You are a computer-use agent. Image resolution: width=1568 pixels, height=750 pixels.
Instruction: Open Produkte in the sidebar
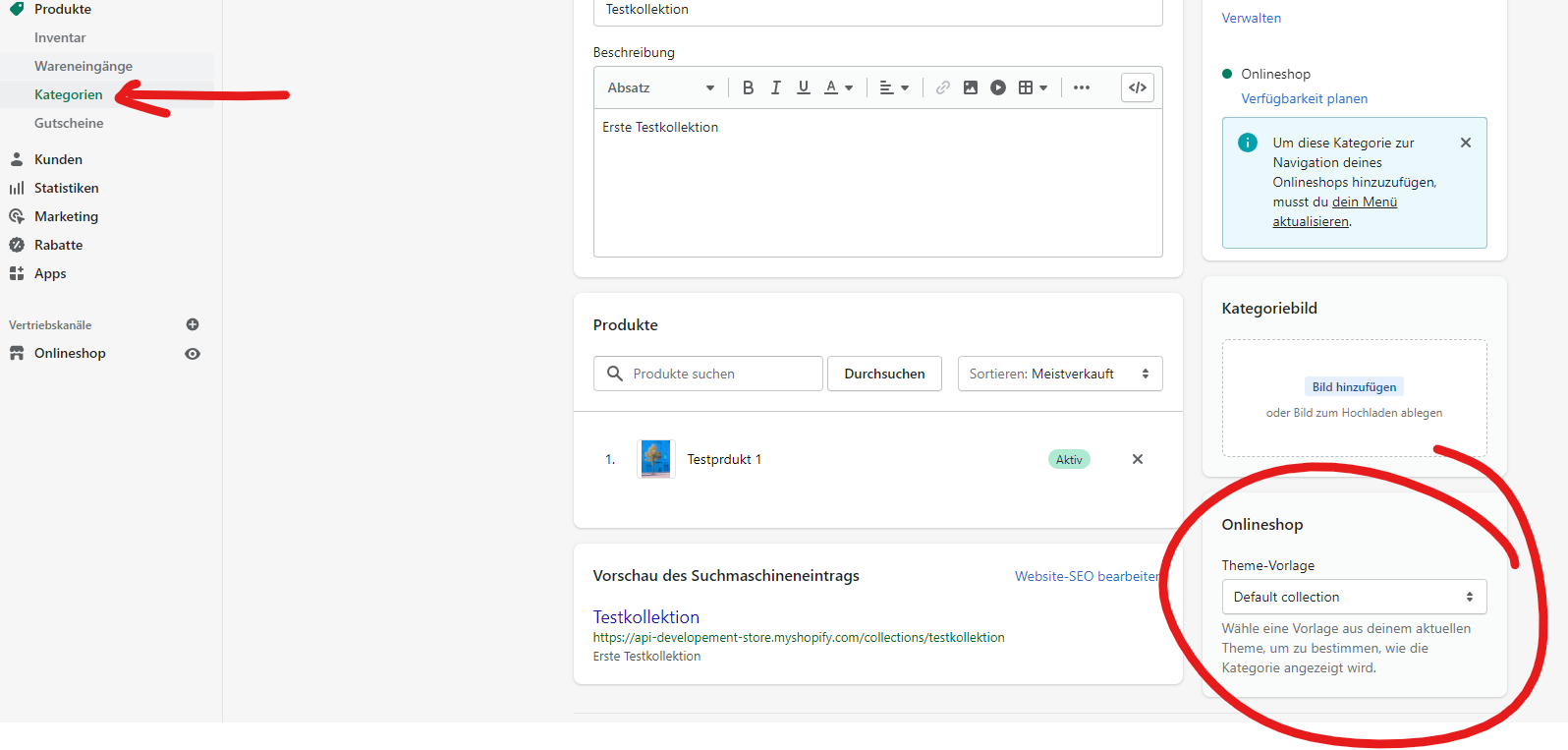(x=63, y=9)
